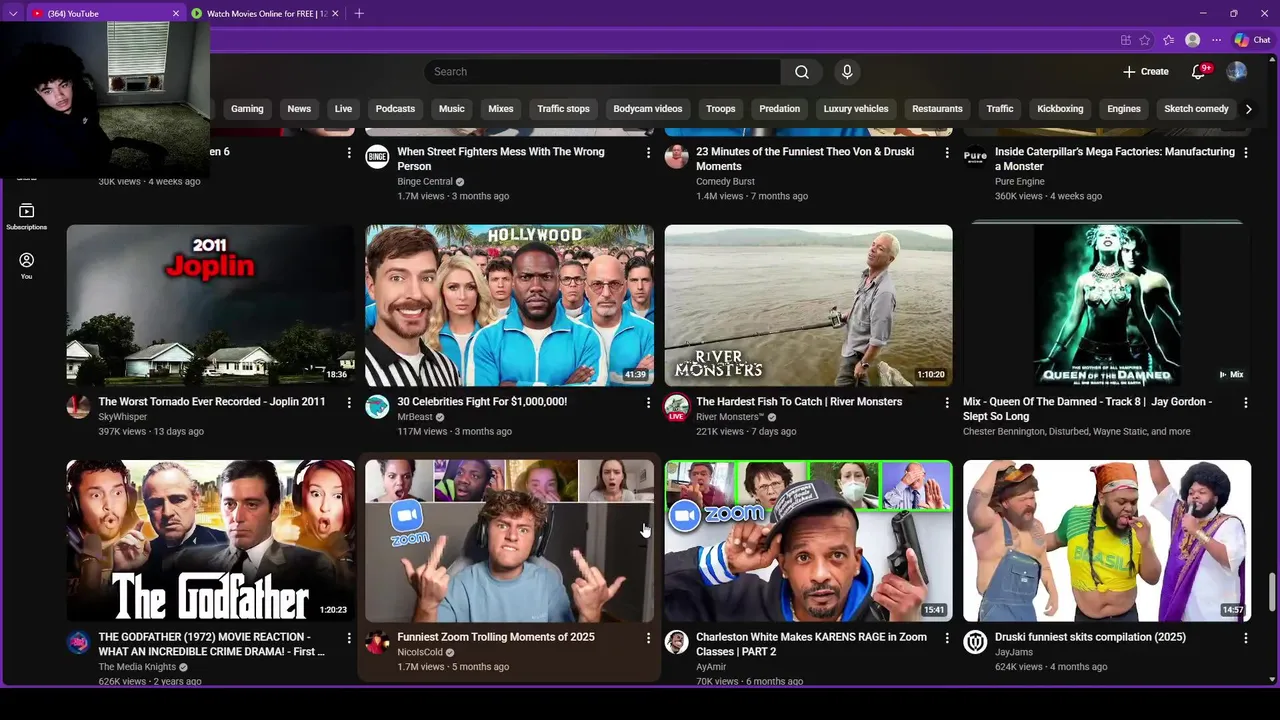Open Funniest Zoom Trolling Moments of 2025 title
1280x720 pixels.
496,637
